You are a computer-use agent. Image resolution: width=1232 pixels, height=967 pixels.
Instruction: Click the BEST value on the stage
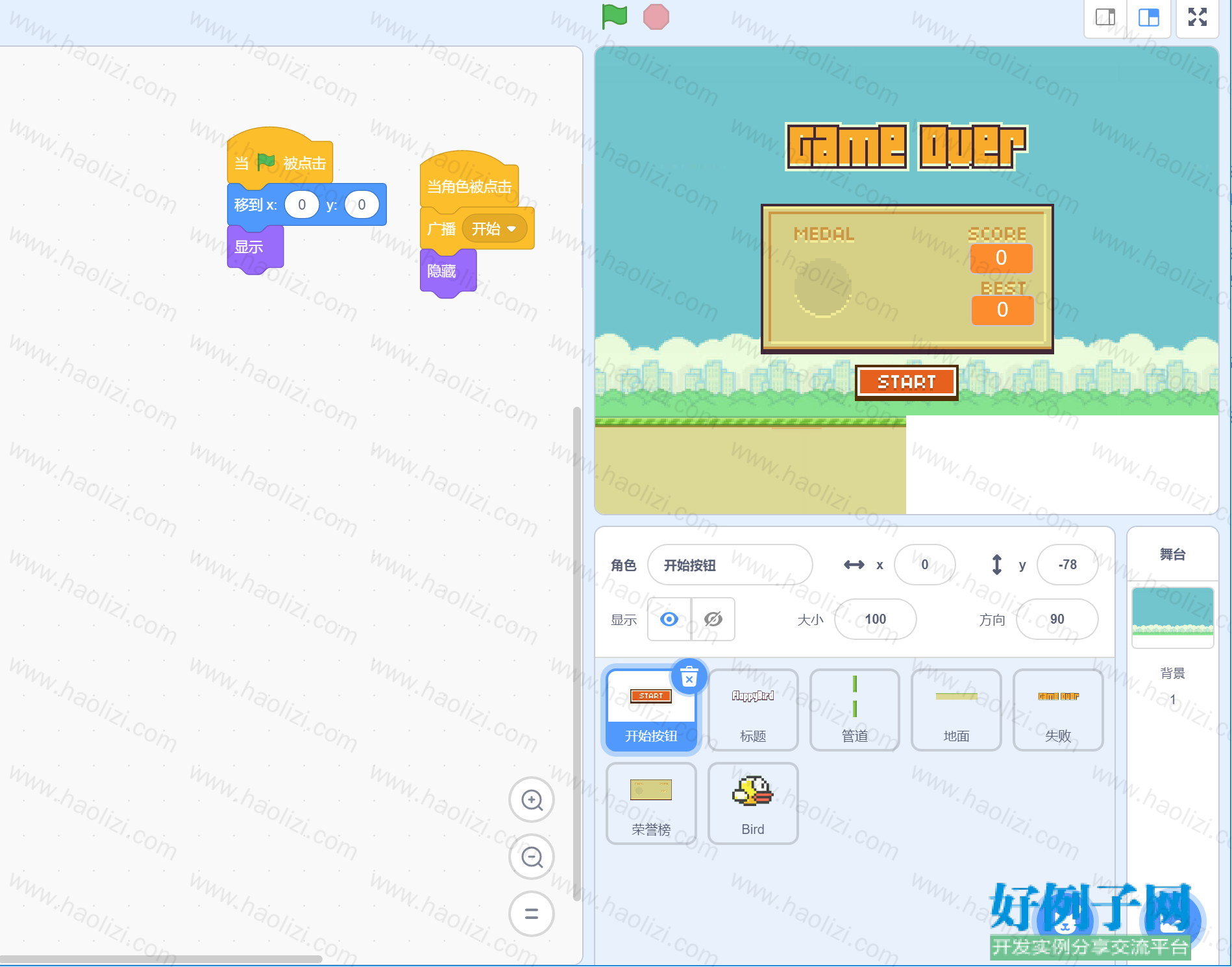click(1002, 310)
